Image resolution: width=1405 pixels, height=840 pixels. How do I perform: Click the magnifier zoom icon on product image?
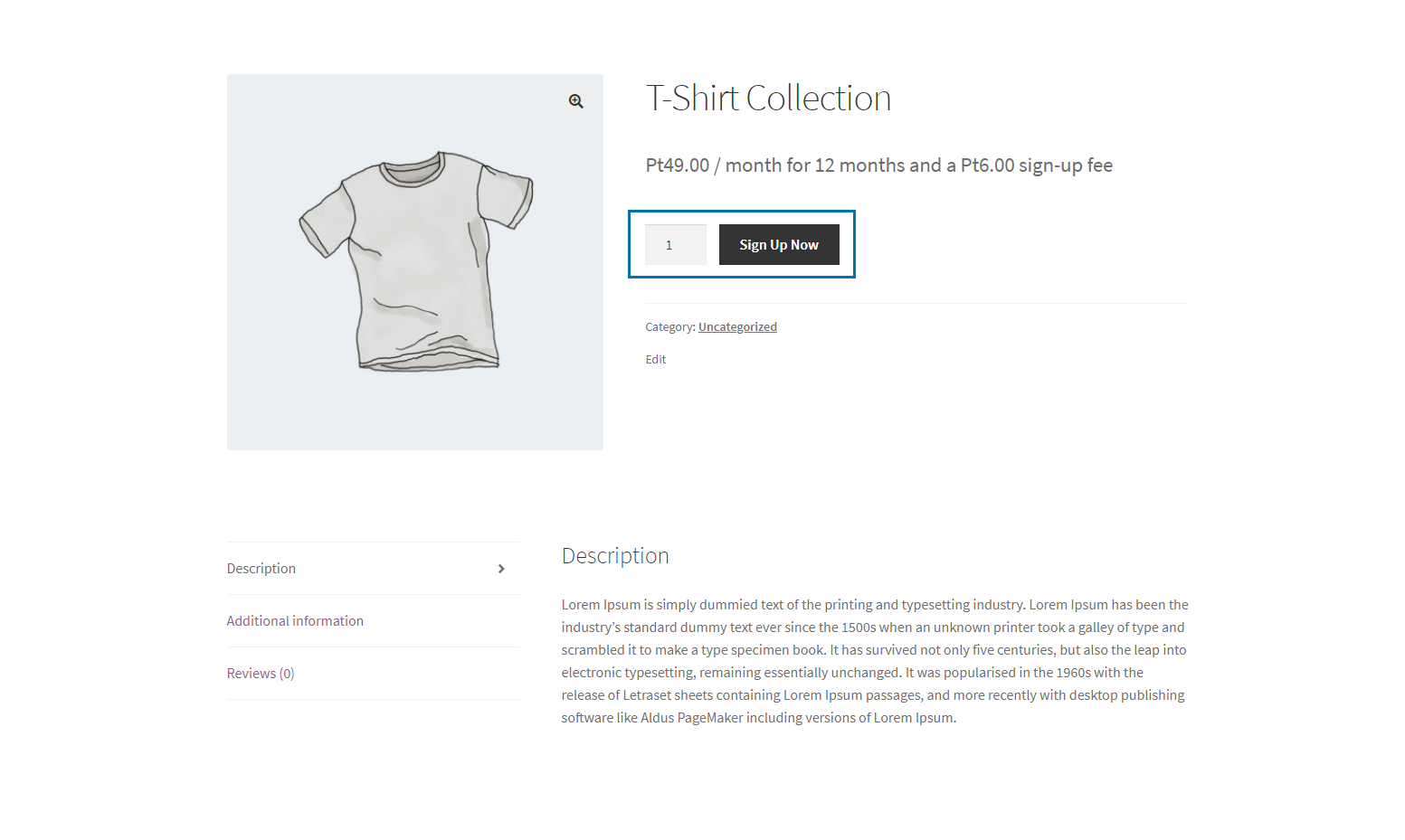[x=575, y=101]
